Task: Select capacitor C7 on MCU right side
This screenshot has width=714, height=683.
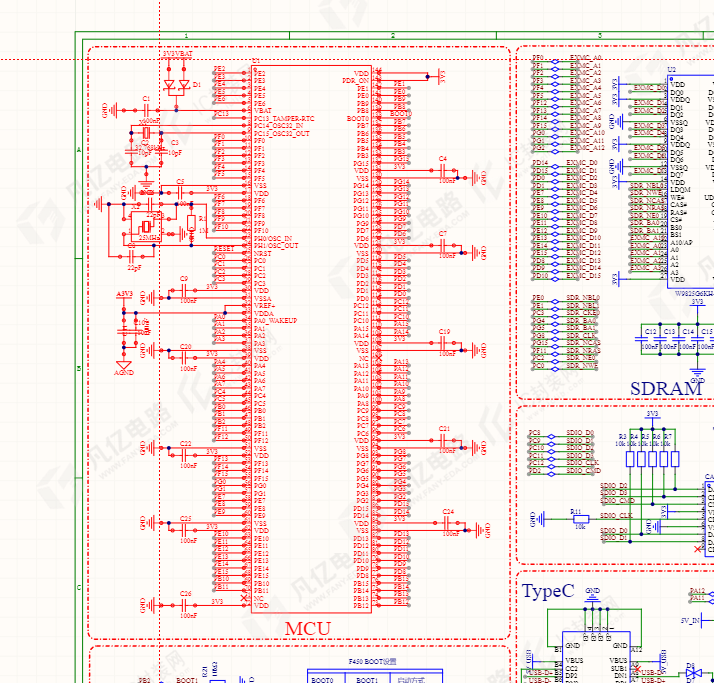Action: pyautogui.click(x=443, y=246)
